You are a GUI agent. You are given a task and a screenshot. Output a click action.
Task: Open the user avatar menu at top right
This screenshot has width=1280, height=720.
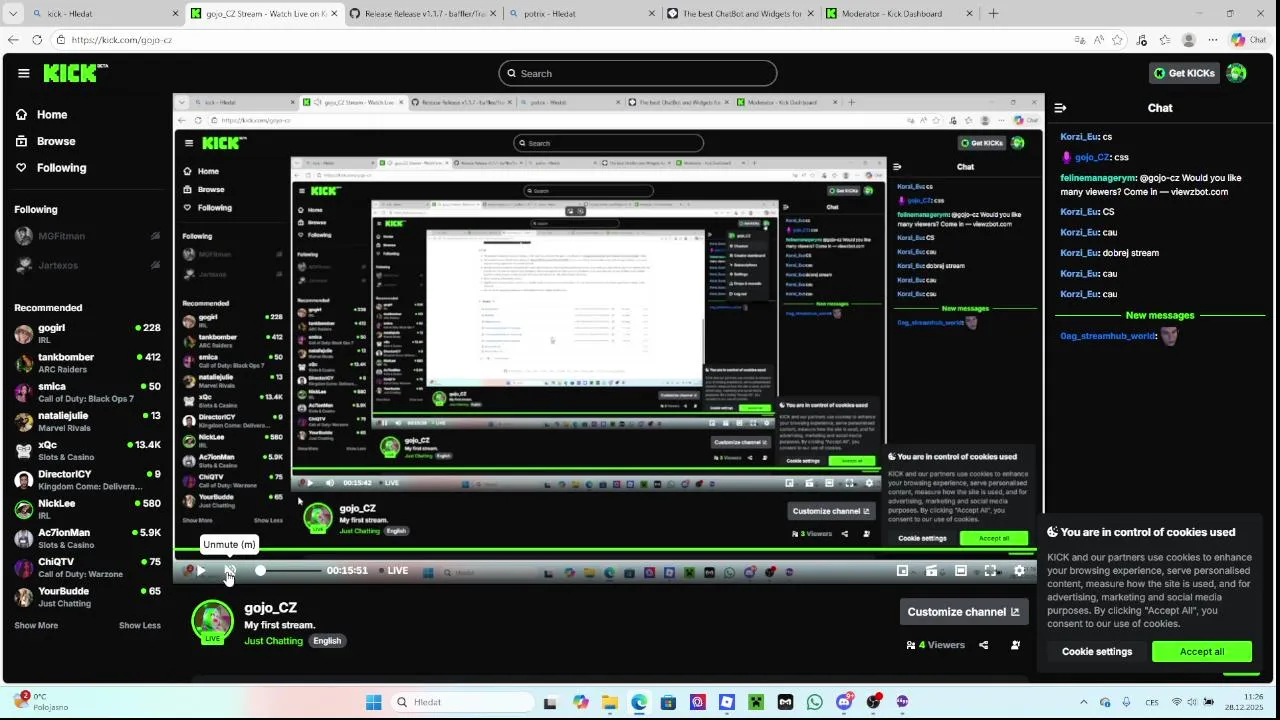(1237, 73)
